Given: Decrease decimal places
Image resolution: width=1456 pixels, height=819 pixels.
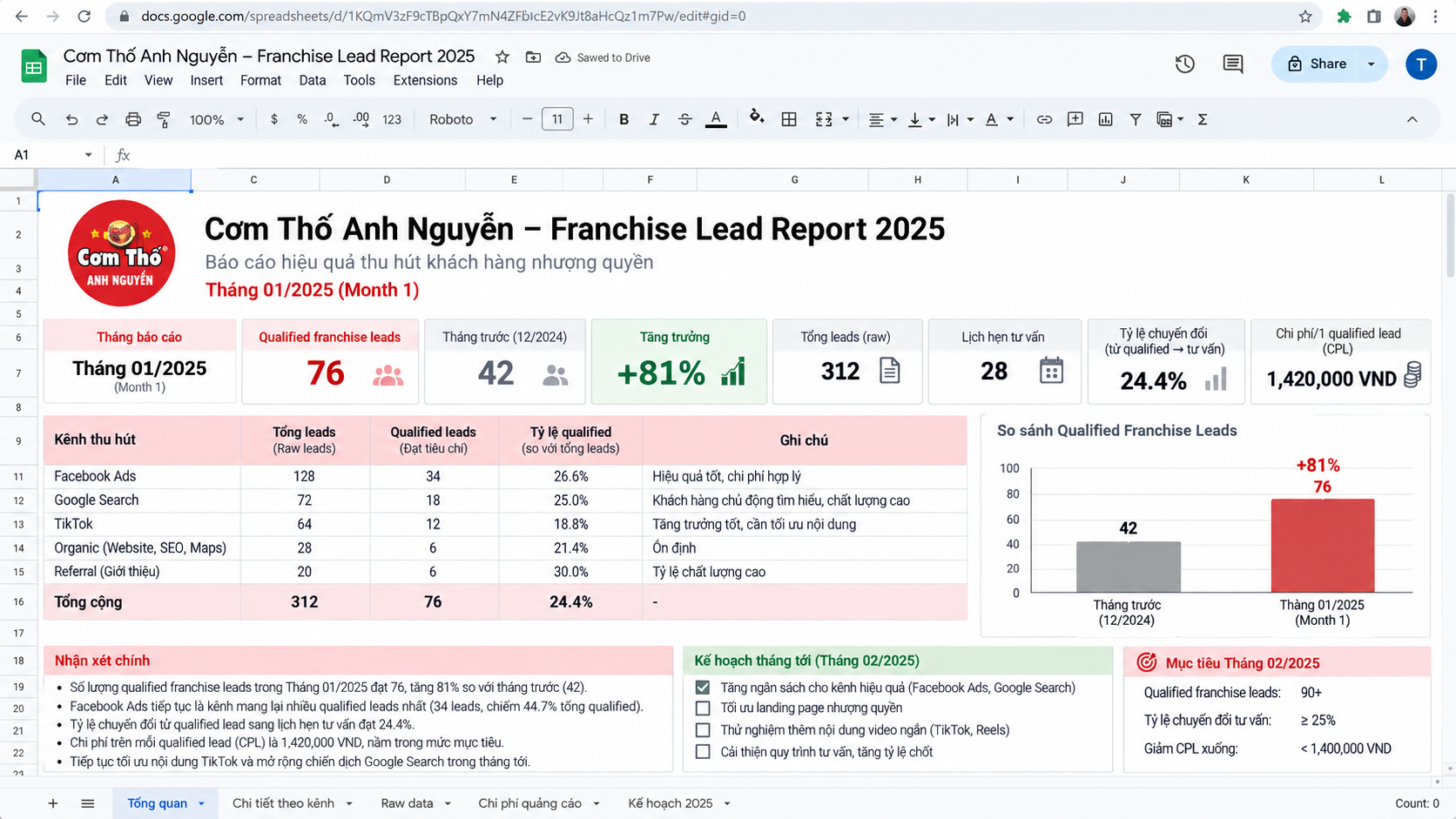Looking at the screenshot, I should click(332, 119).
